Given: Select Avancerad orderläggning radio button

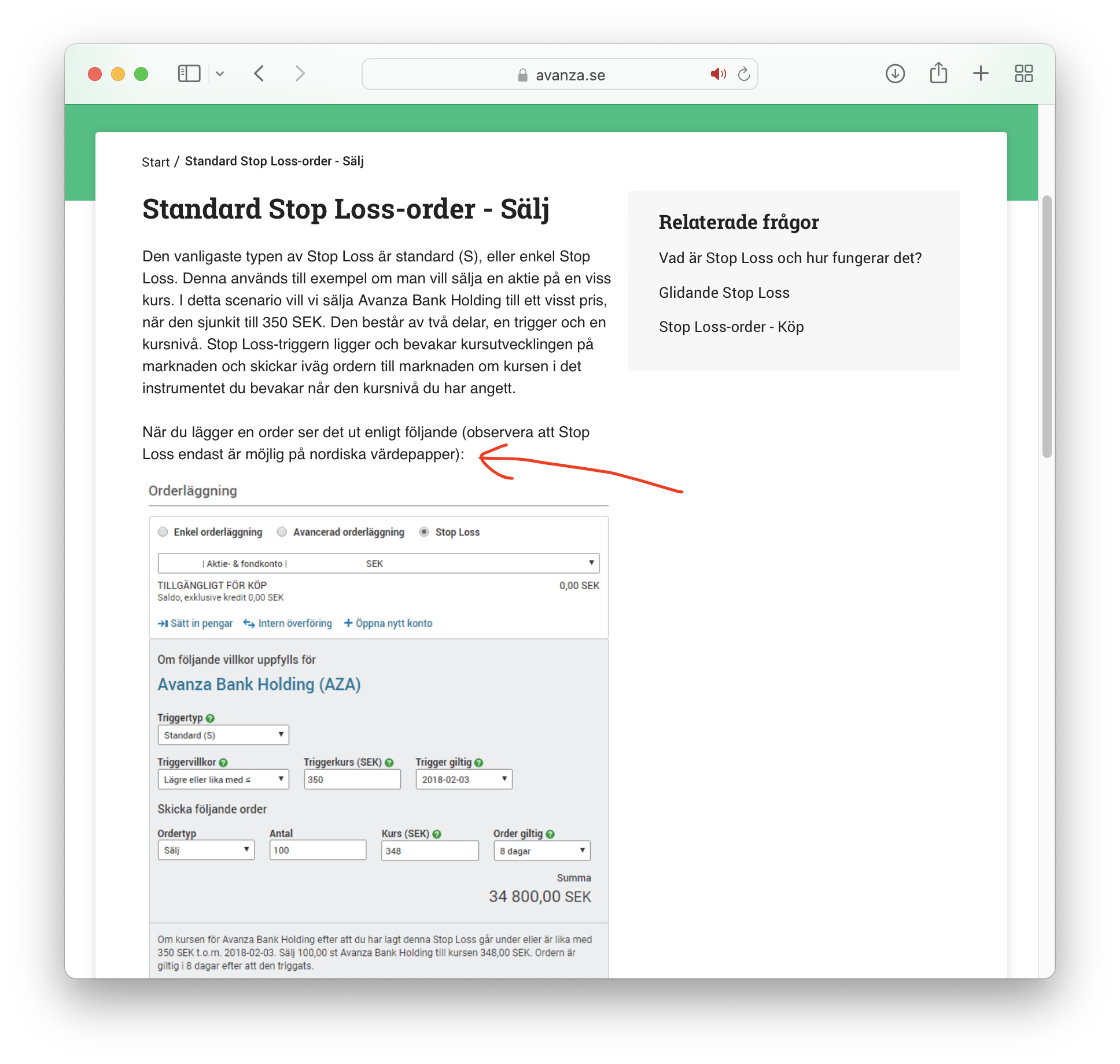Looking at the screenshot, I should pyautogui.click(x=282, y=532).
